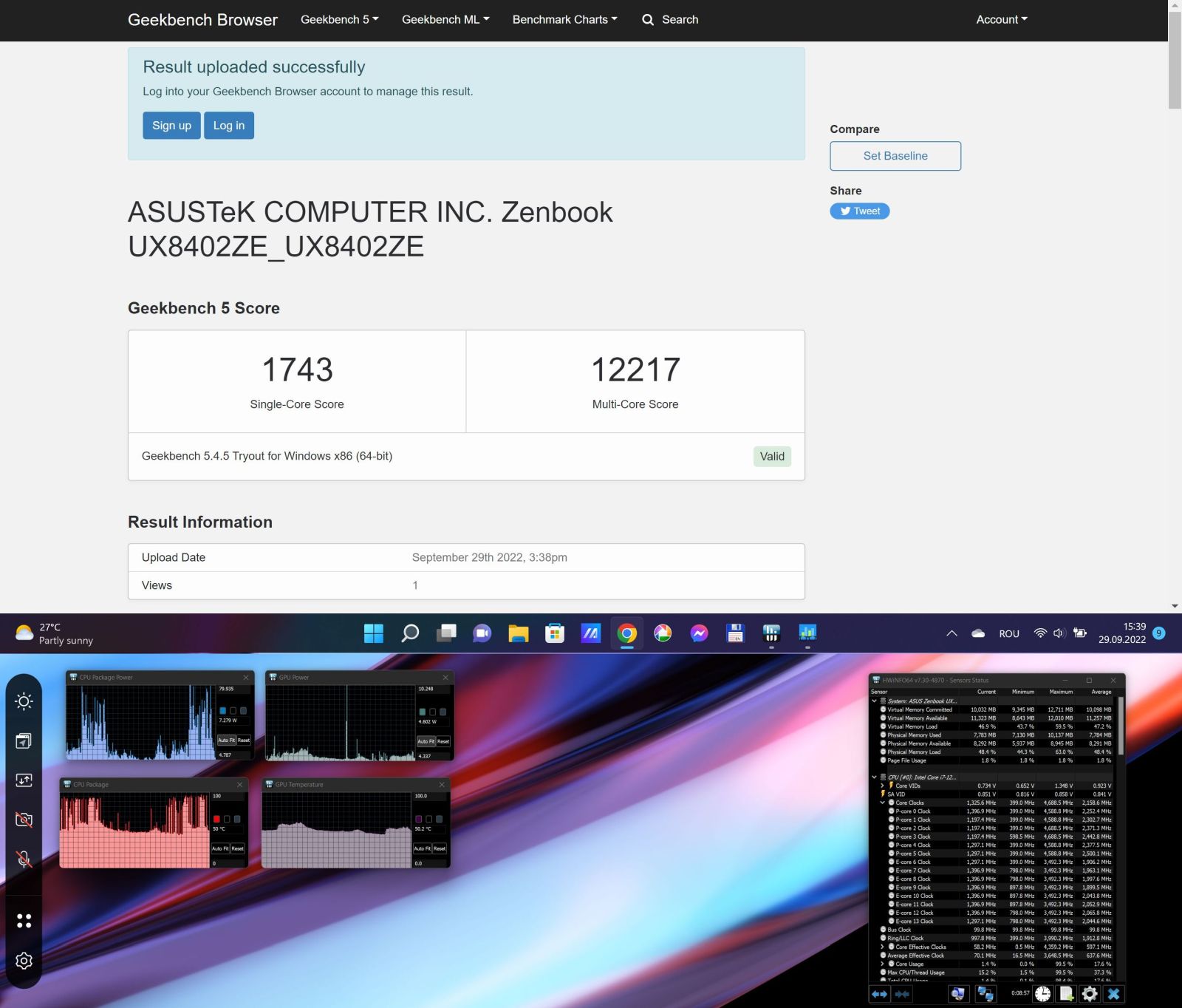Click the Tweet share button
The image size is (1182, 1008).
pyautogui.click(x=860, y=211)
